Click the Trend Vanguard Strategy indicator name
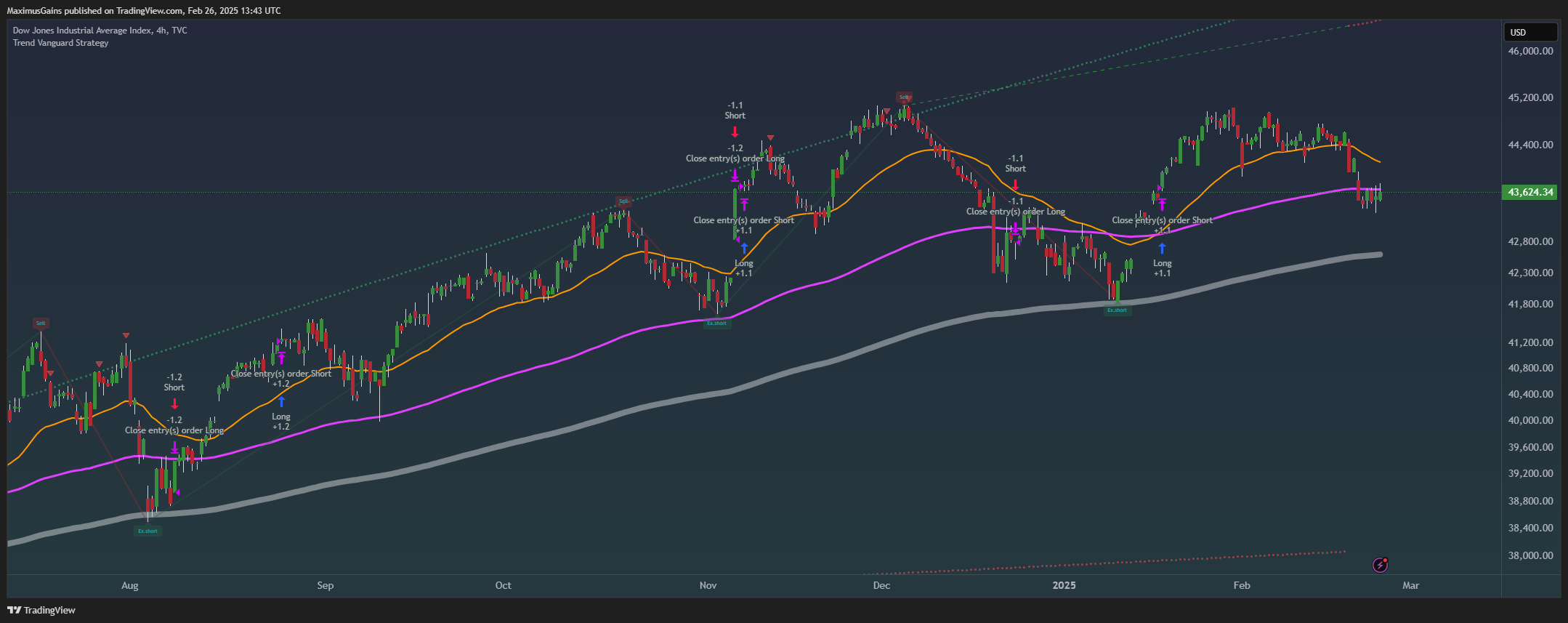This screenshot has height=623, width=1568. pos(61,43)
